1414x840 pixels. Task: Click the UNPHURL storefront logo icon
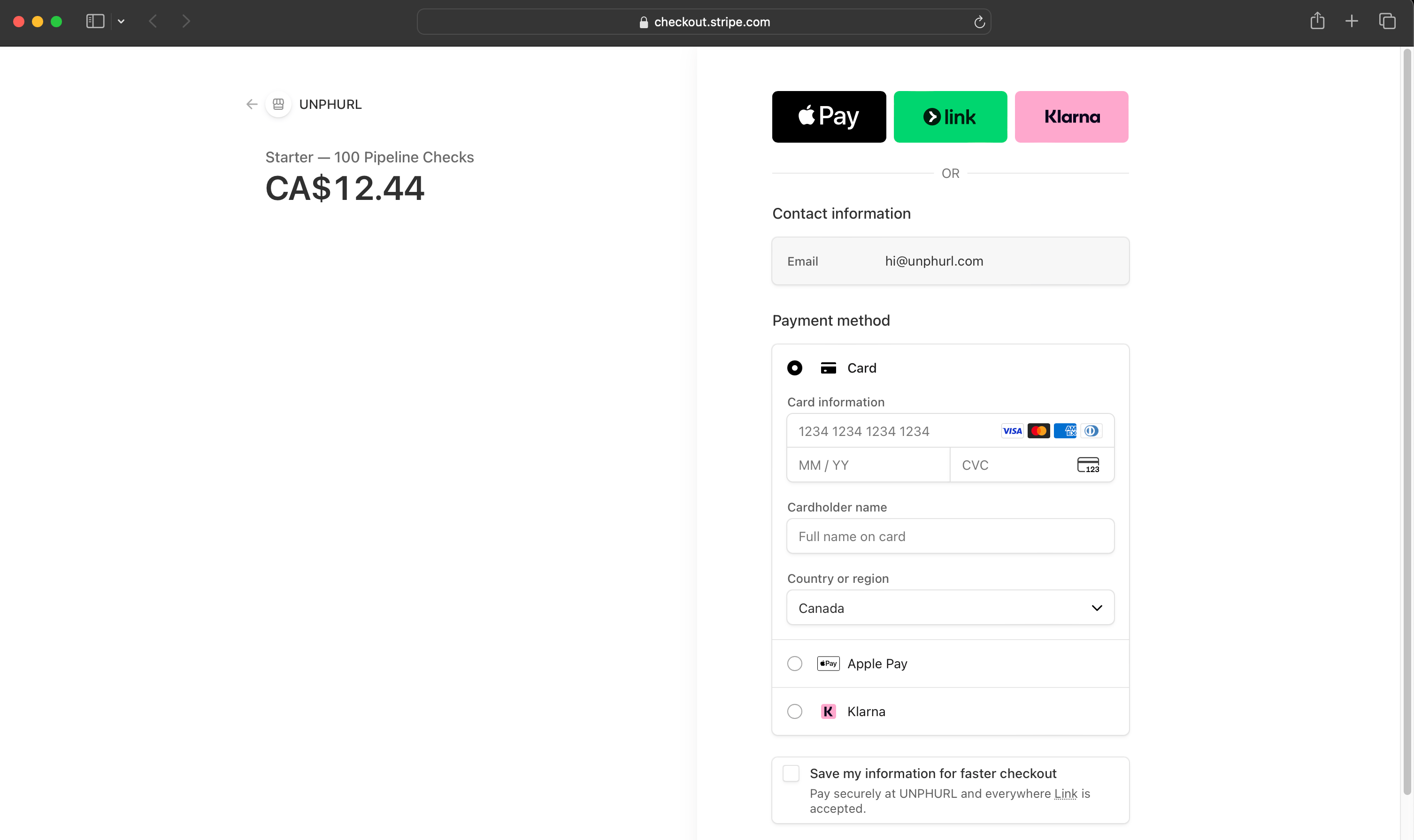(x=278, y=104)
